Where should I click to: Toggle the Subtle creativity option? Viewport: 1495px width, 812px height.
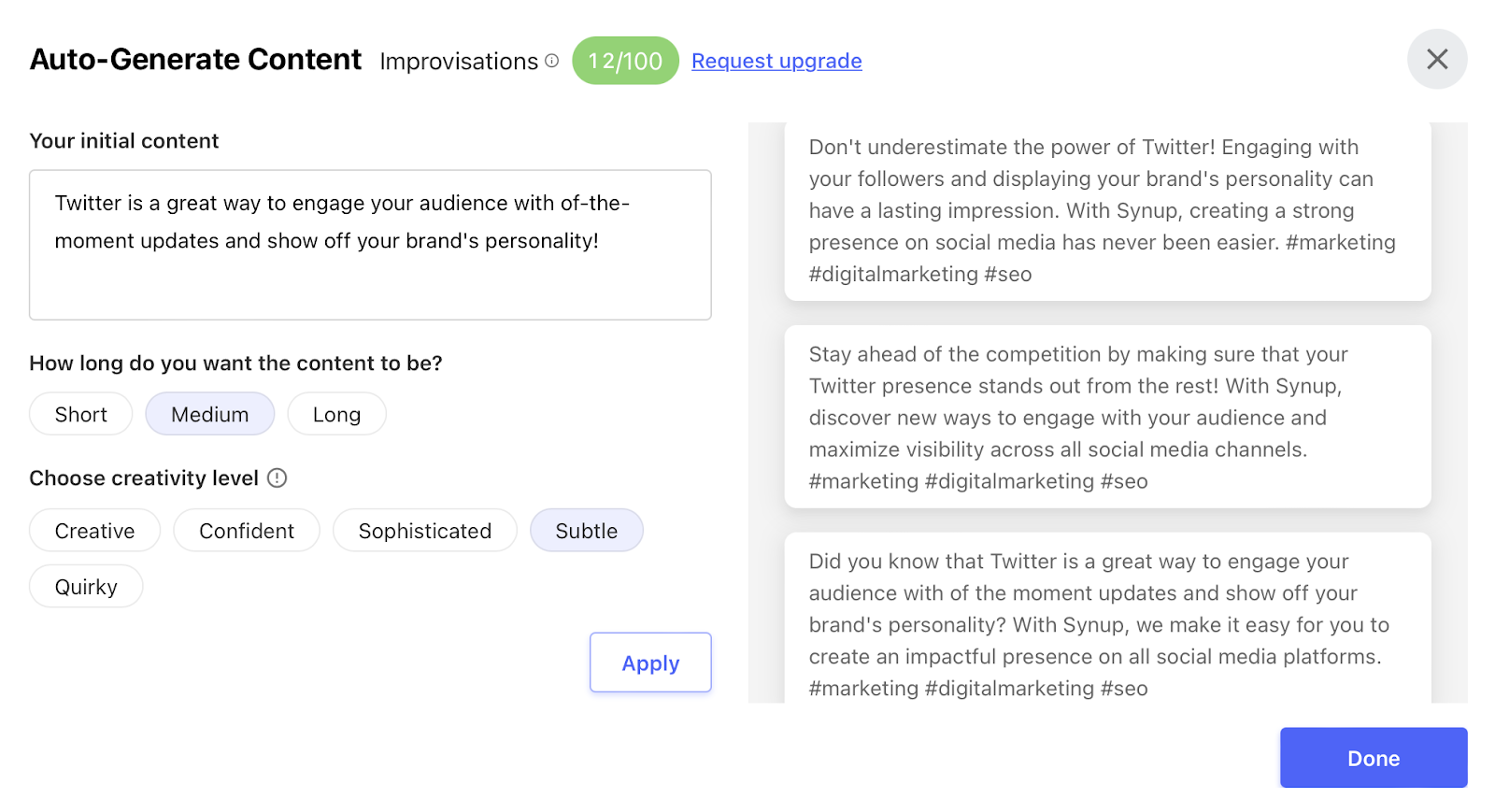[x=587, y=531]
